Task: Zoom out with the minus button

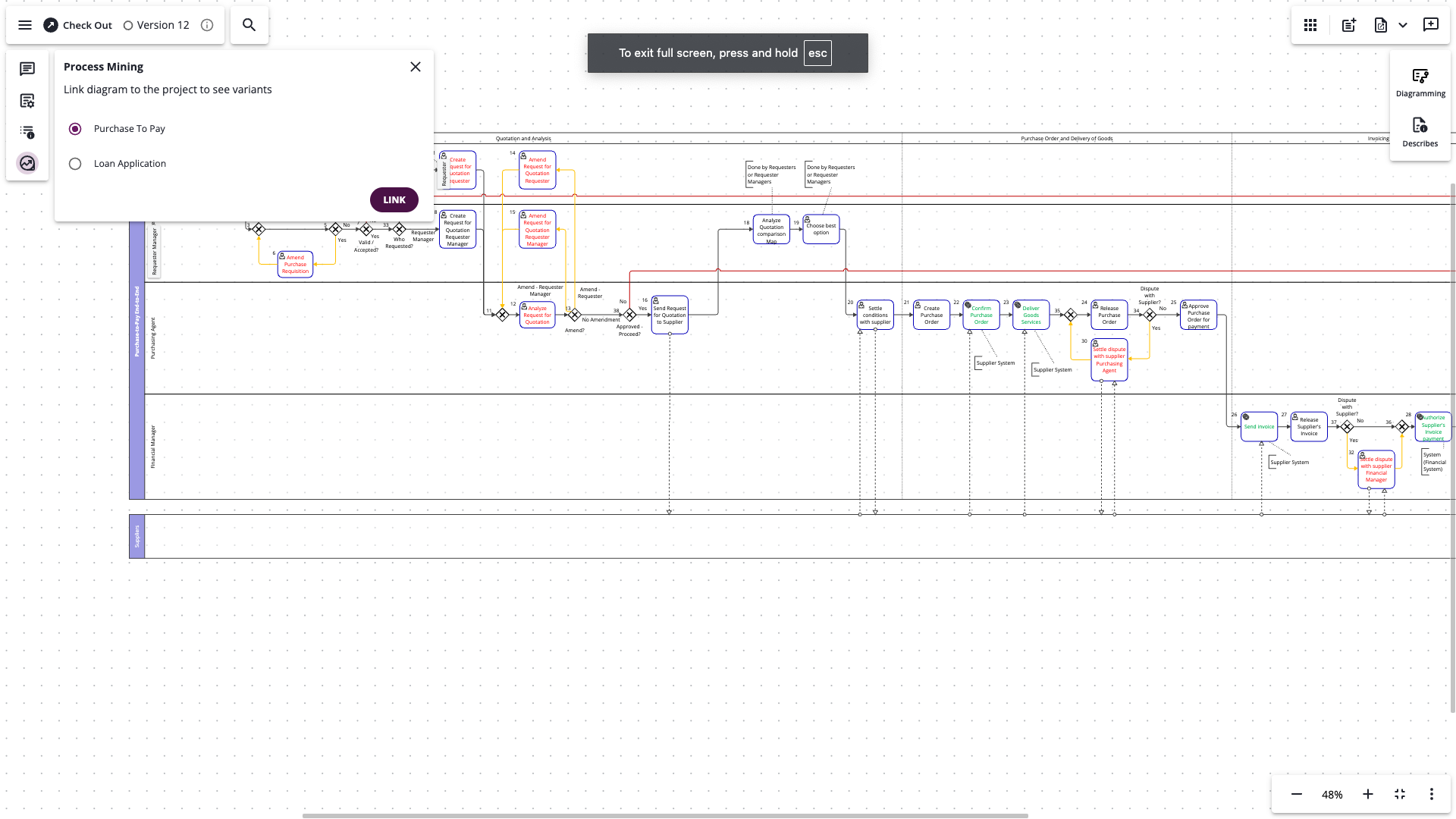Action: pyautogui.click(x=1297, y=794)
